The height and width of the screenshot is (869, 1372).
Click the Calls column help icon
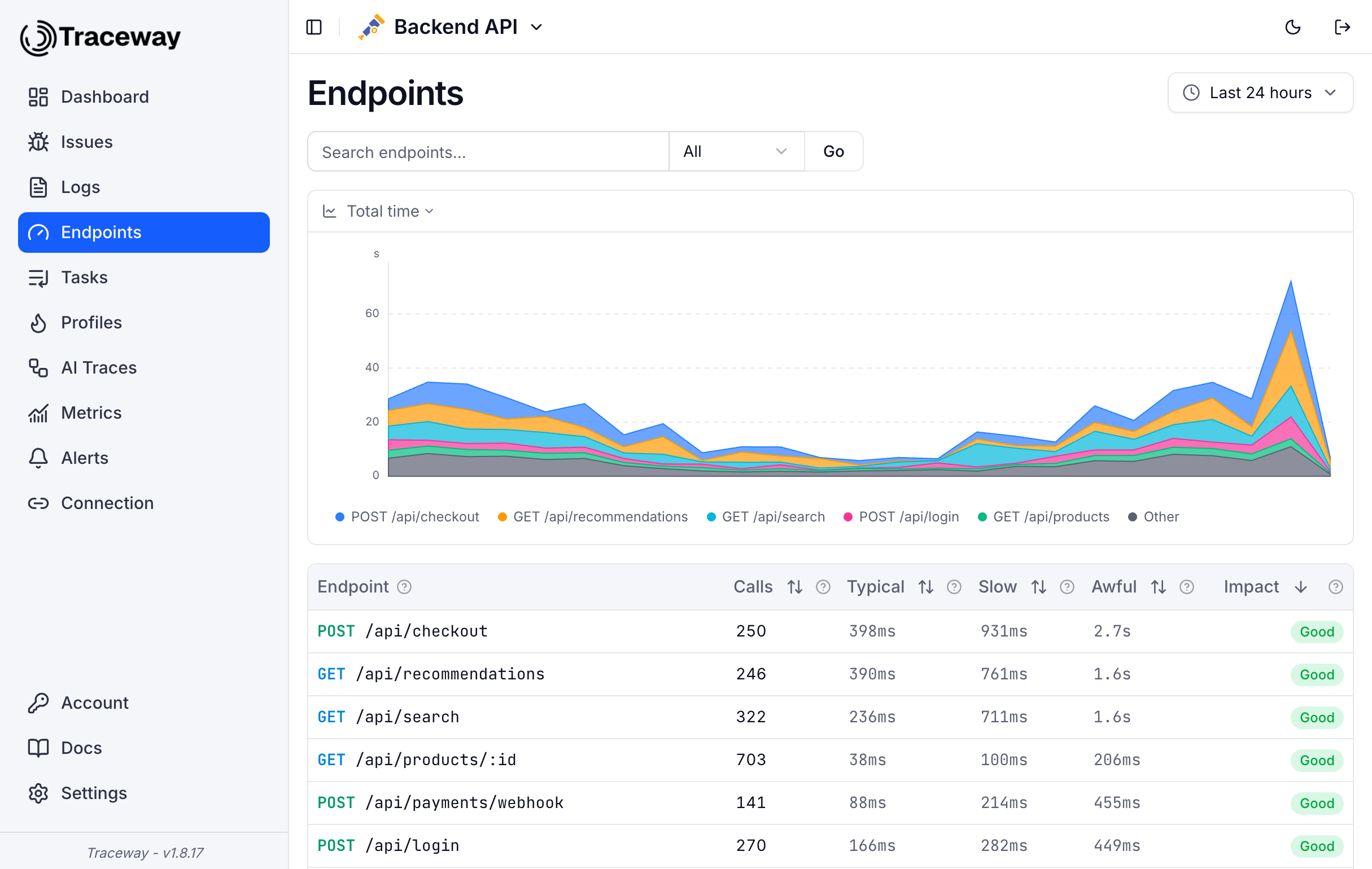pos(823,586)
